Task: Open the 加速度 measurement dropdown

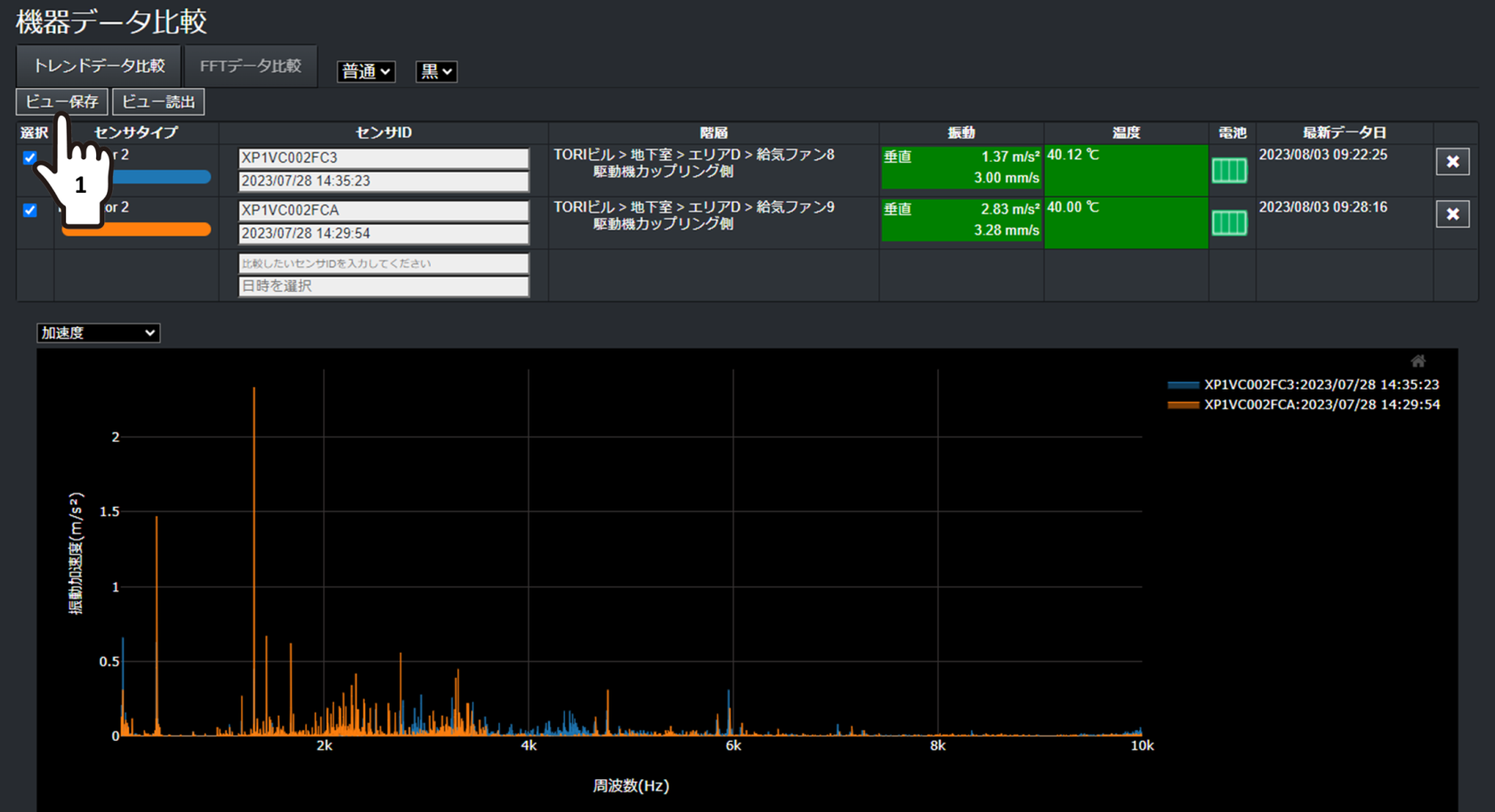Action: tap(98, 333)
